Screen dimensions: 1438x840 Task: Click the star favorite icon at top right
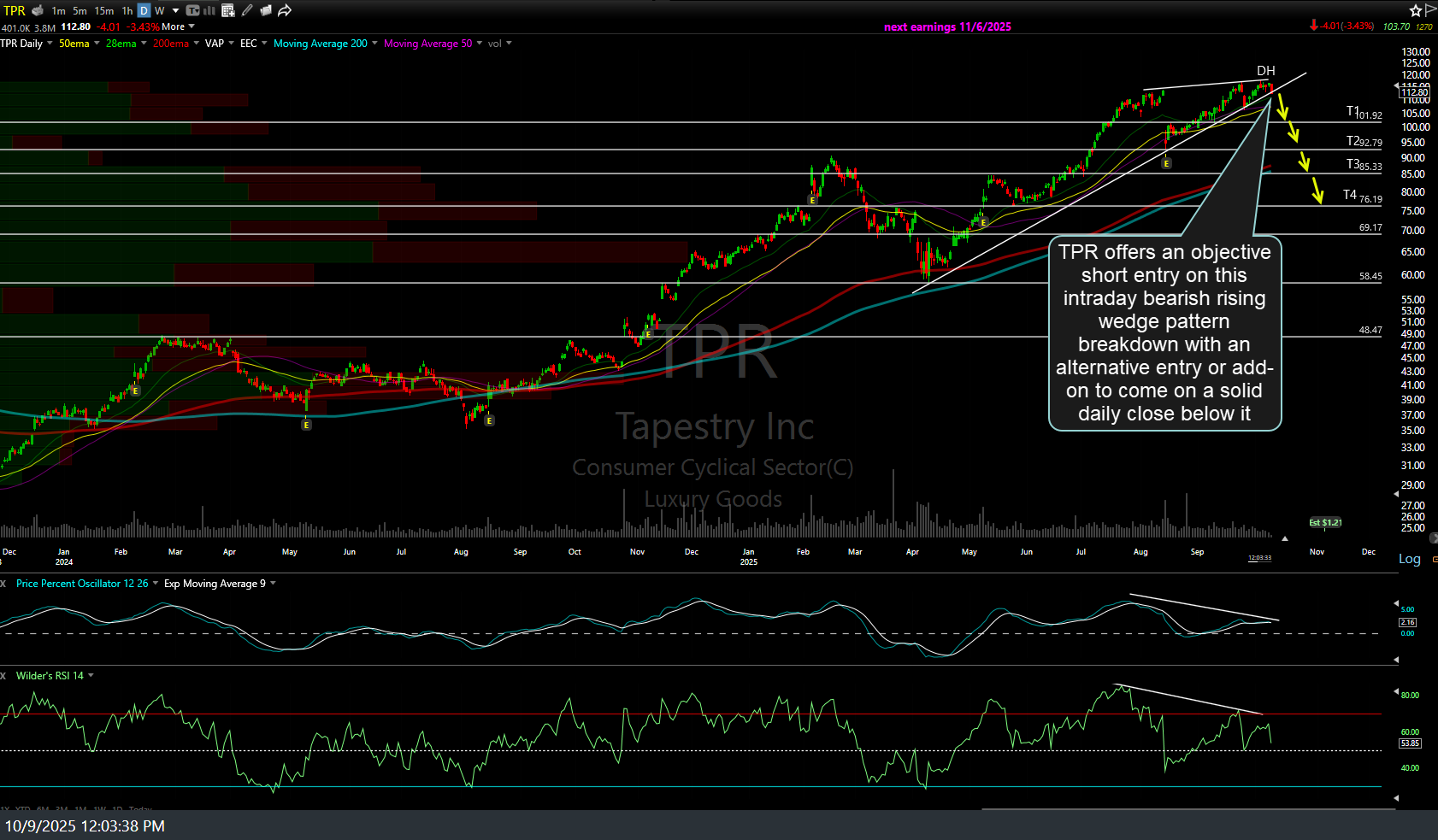coord(1415,10)
